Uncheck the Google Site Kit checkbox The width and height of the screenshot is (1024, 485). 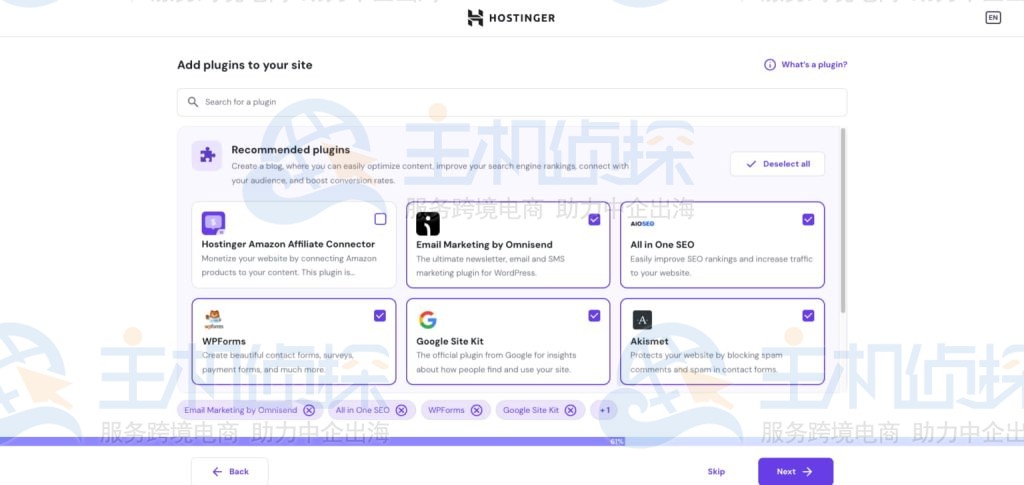(594, 316)
